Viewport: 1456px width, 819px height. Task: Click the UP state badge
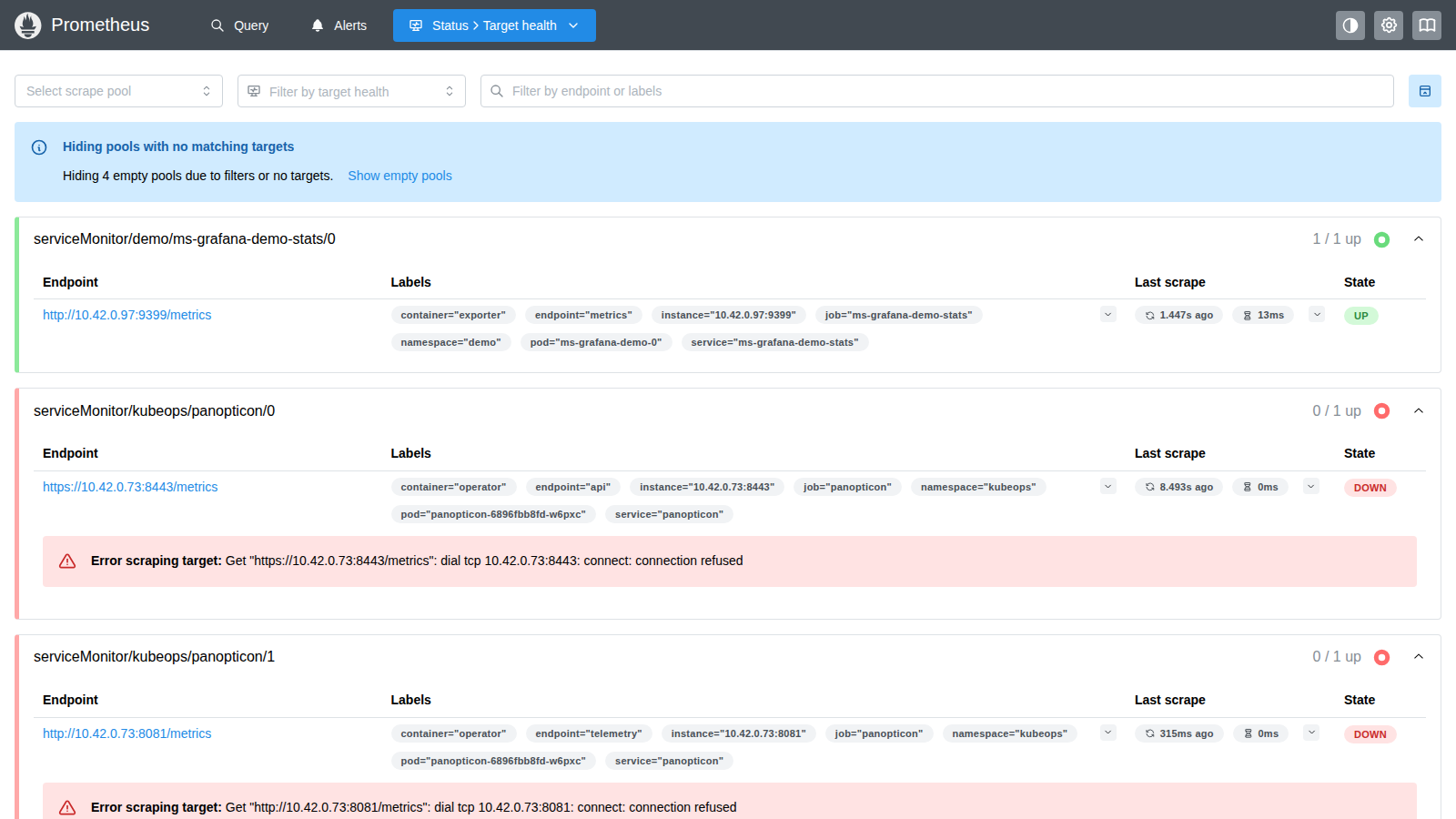(1361, 316)
